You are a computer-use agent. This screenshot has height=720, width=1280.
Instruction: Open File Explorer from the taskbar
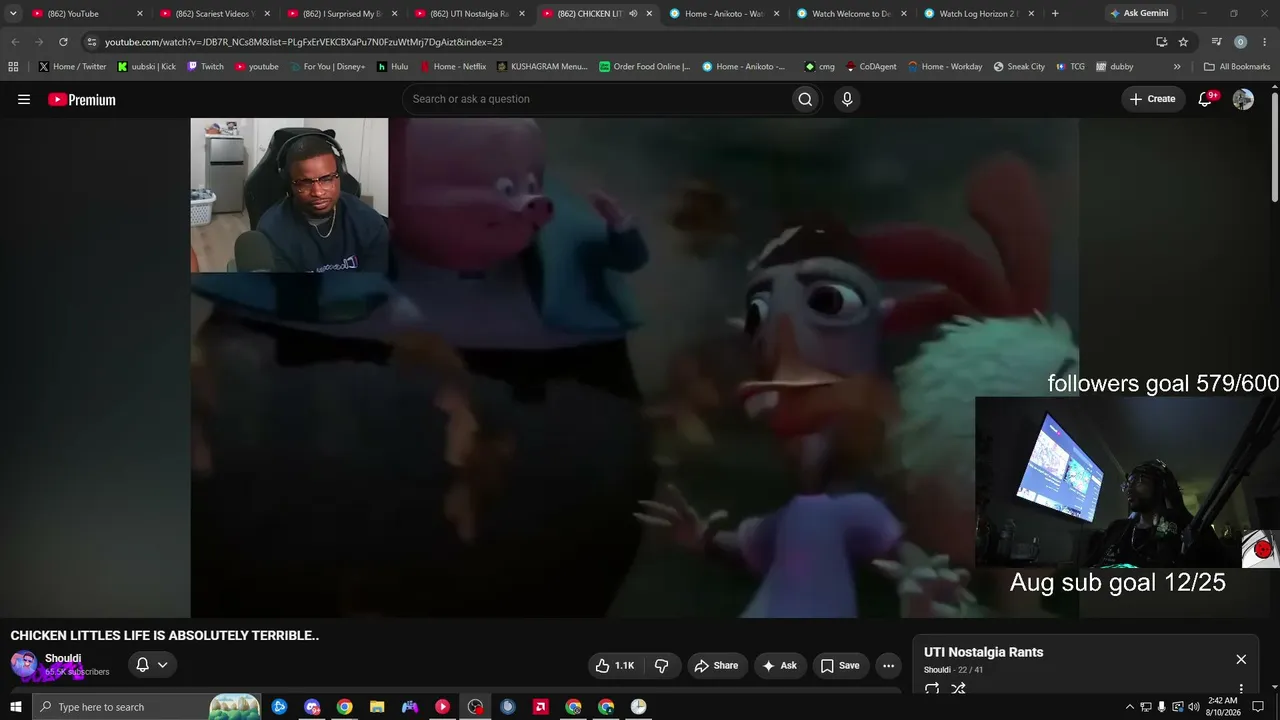point(377,707)
